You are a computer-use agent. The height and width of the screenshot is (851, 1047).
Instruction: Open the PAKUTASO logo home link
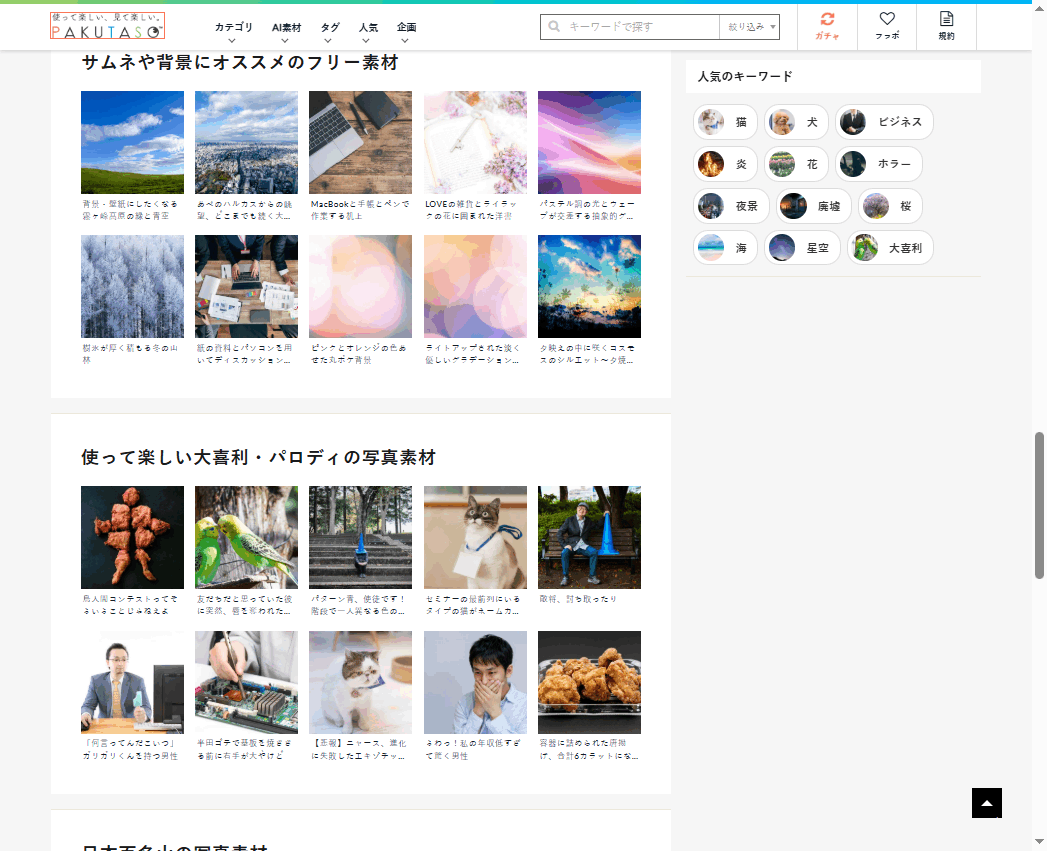point(107,26)
